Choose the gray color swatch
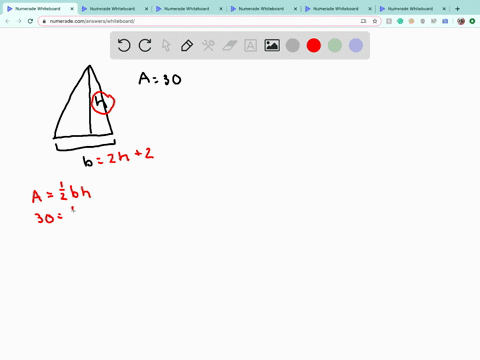 tap(293, 45)
